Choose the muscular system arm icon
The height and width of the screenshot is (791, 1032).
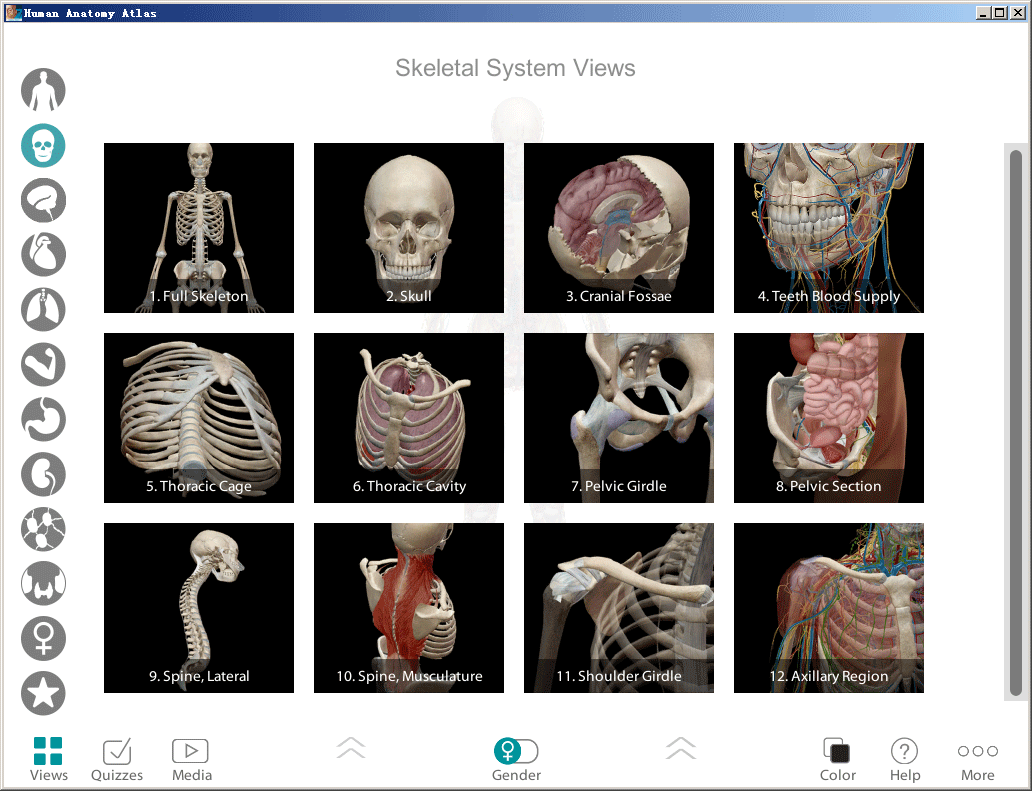[x=43, y=364]
